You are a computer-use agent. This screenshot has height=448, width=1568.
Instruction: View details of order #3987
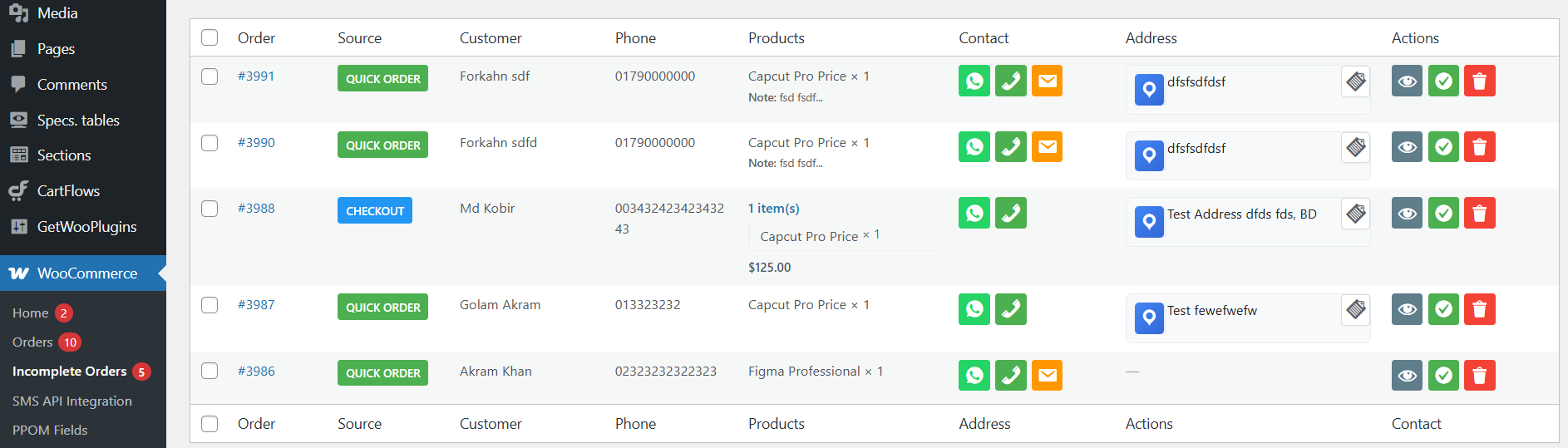tap(1407, 309)
